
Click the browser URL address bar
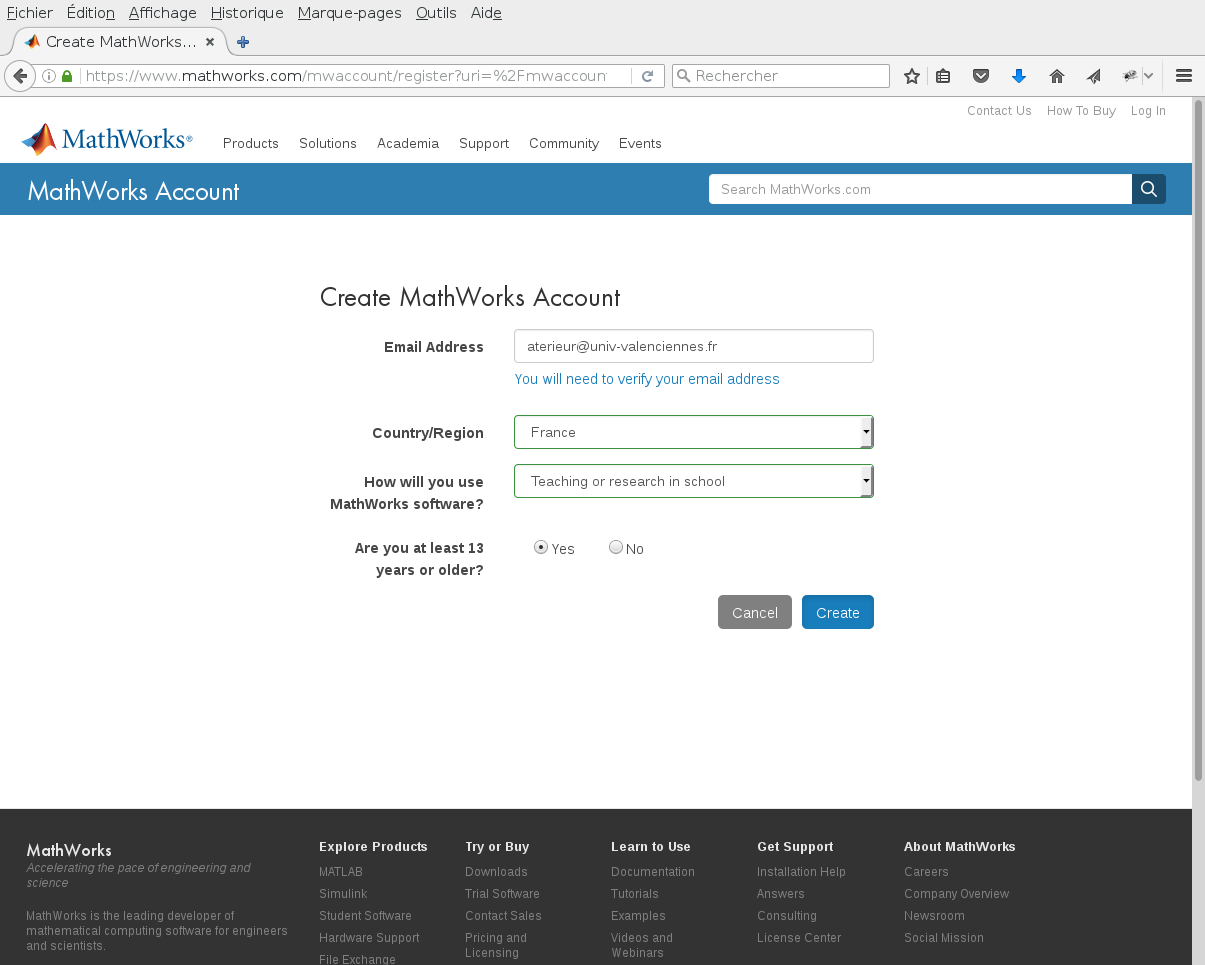coord(345,76)
